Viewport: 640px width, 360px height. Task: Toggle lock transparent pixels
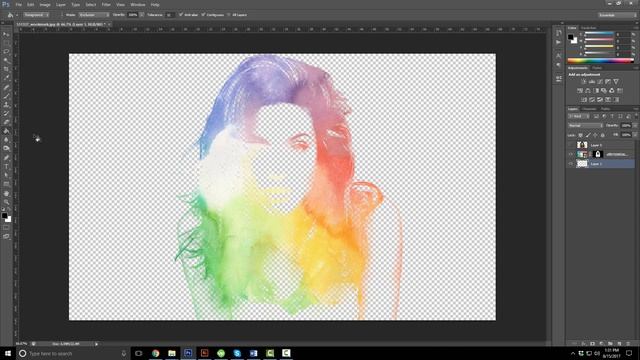tap(580, 135)
